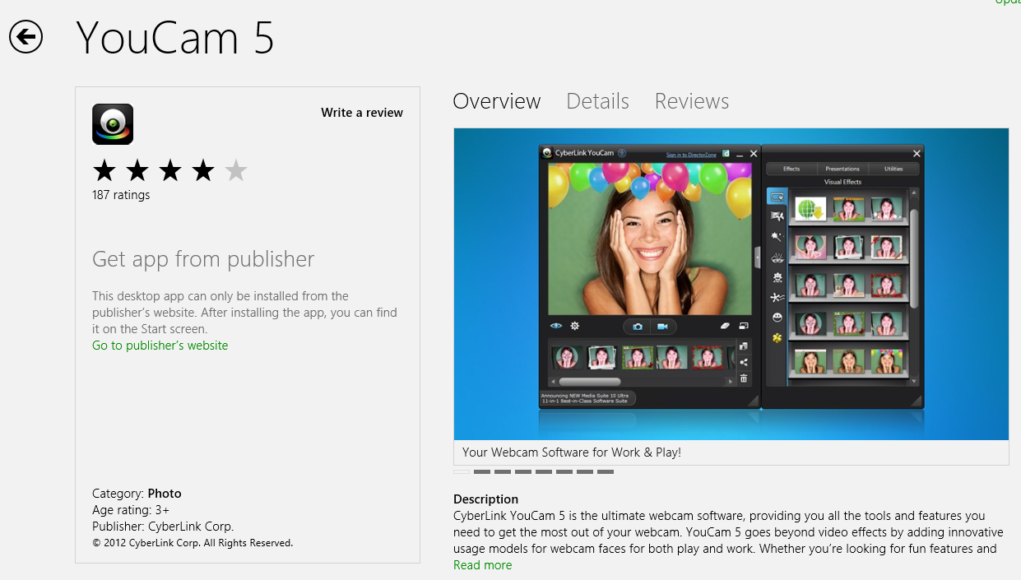Viewport: 1021px width, 580px height.
Task: Expand description with Read more
Action: click(483, 565)
